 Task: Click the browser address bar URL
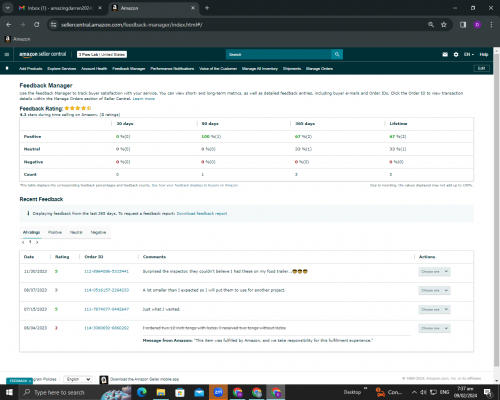pyautogui.click(x=131, y=25)
